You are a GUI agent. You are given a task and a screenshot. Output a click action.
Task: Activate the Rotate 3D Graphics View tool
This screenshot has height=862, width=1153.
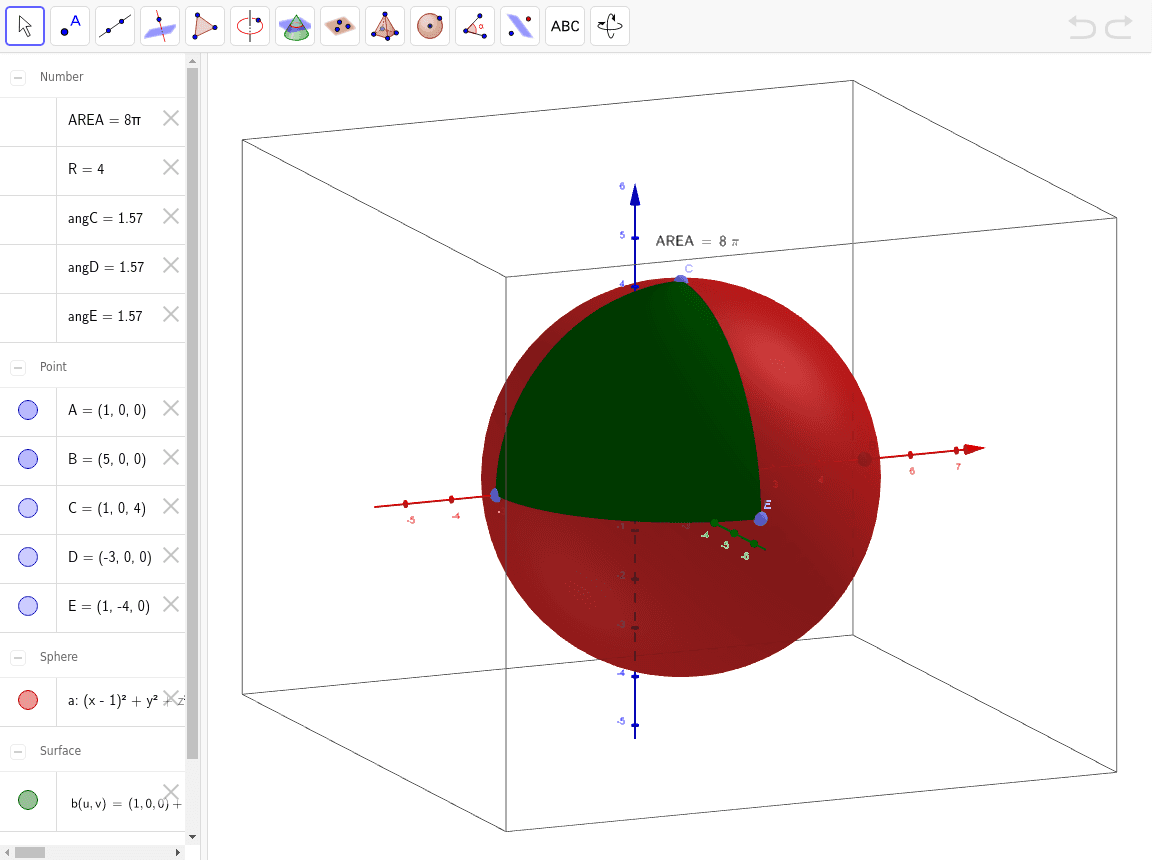click(609, 26)
